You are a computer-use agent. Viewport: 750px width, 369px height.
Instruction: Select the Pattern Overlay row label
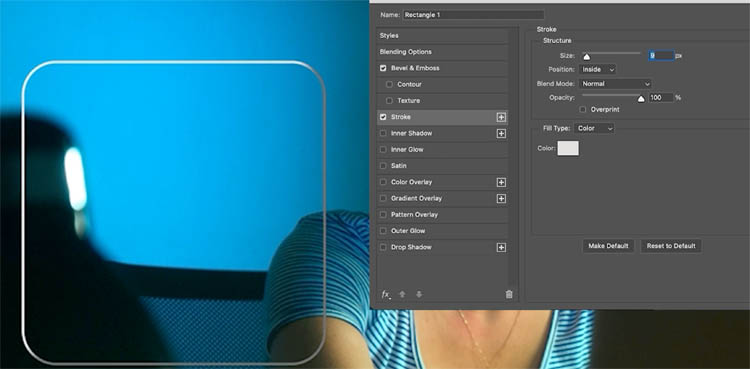pyautogui.click(x=414, y=214)
